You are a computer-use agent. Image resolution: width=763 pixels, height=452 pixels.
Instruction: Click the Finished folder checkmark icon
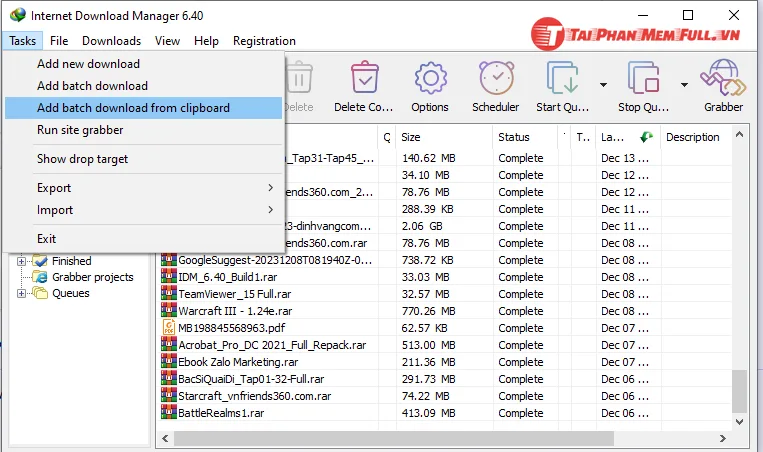click(40, 261)
